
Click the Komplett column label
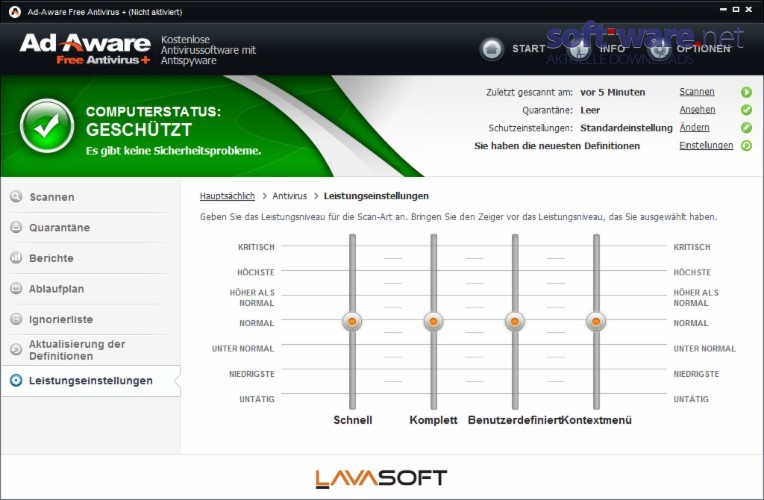(433, 420)
